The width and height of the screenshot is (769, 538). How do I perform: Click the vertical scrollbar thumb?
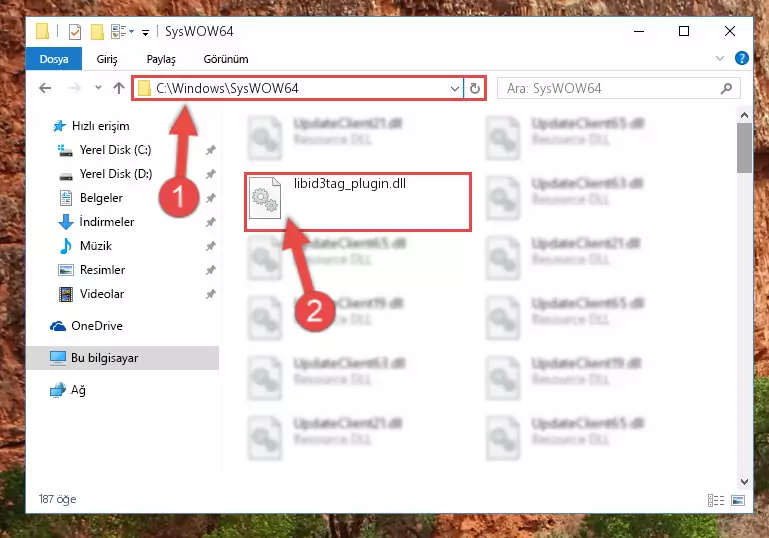click(744, 148)
